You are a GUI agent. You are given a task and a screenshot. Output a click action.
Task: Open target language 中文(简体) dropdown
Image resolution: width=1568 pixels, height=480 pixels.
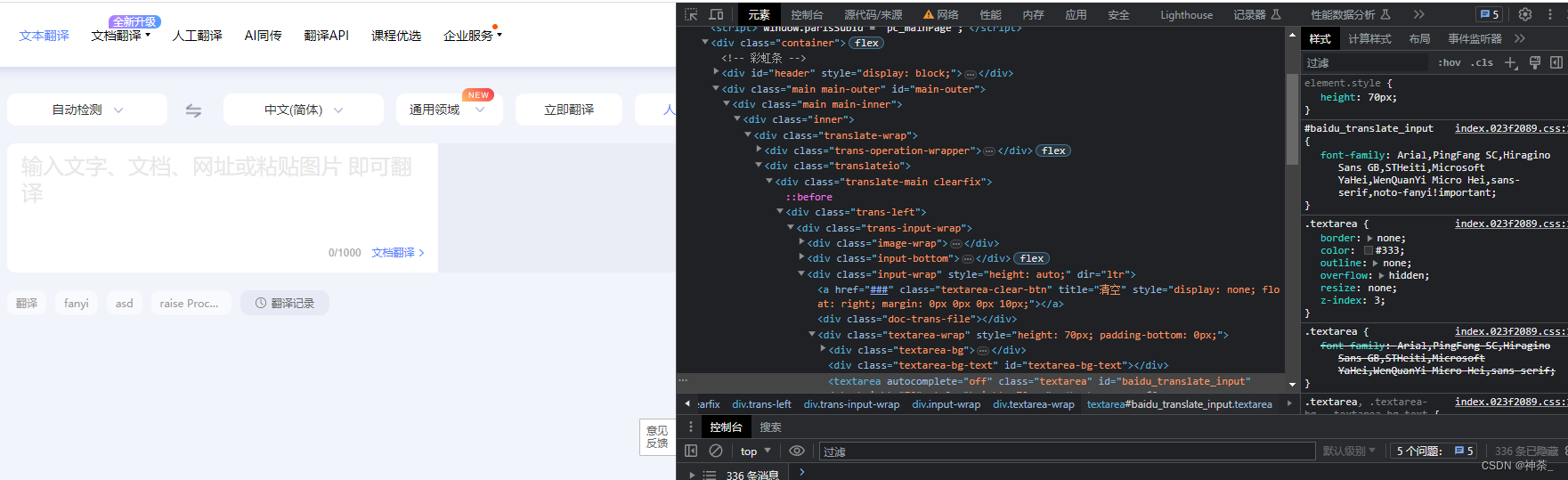tap(304, 110)
